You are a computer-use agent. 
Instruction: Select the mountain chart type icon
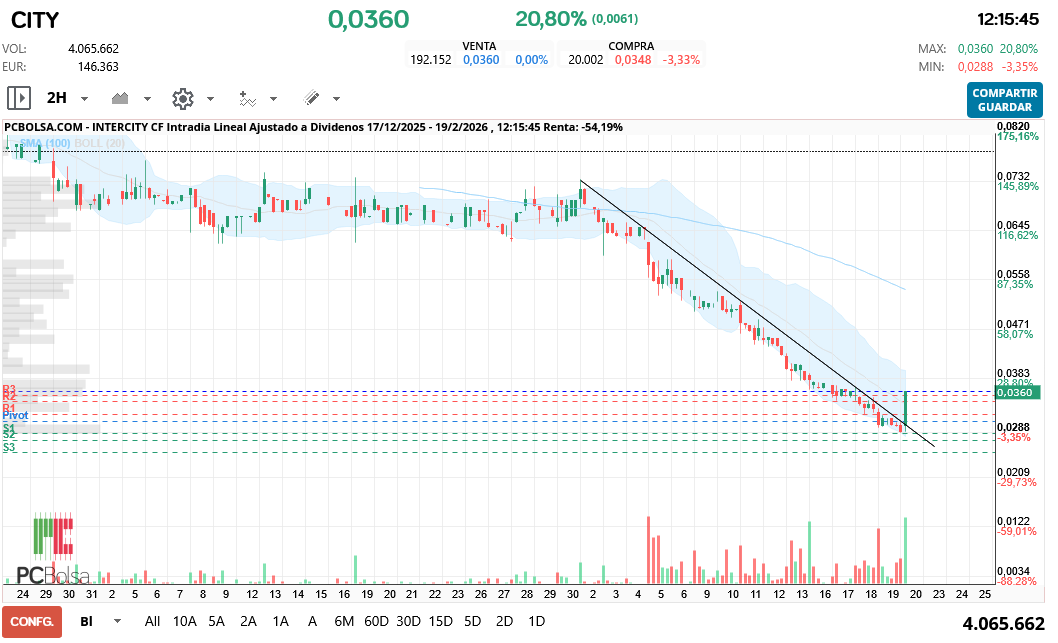120,98
